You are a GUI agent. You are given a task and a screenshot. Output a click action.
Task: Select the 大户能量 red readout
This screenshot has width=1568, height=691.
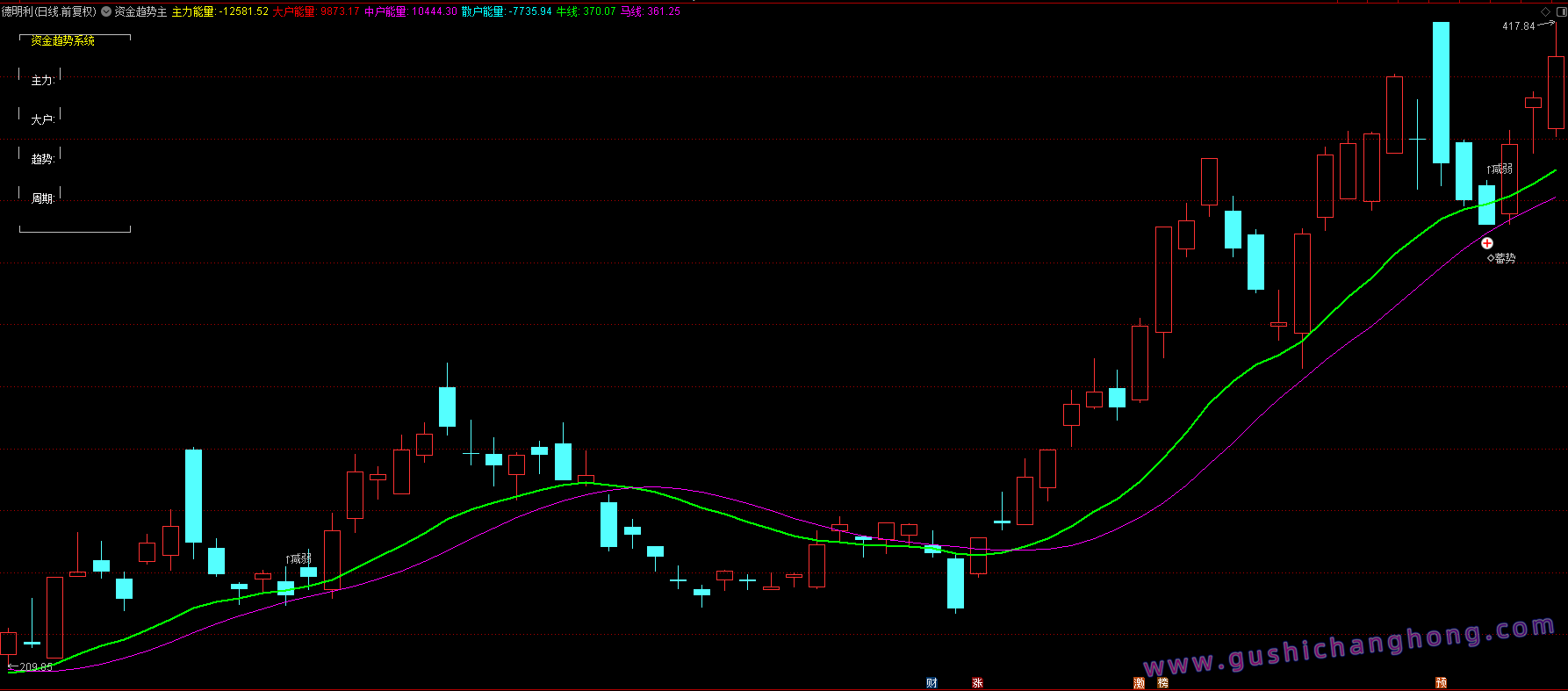click(x=316, y=11)
